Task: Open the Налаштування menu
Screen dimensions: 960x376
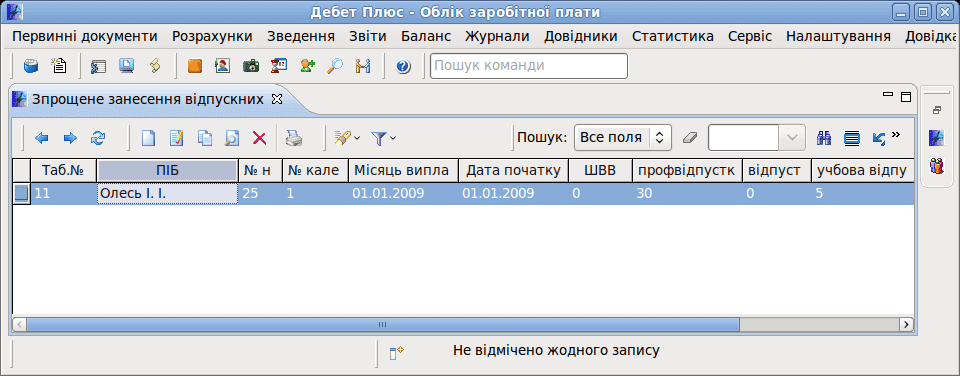Action: (x=838, y=36)
